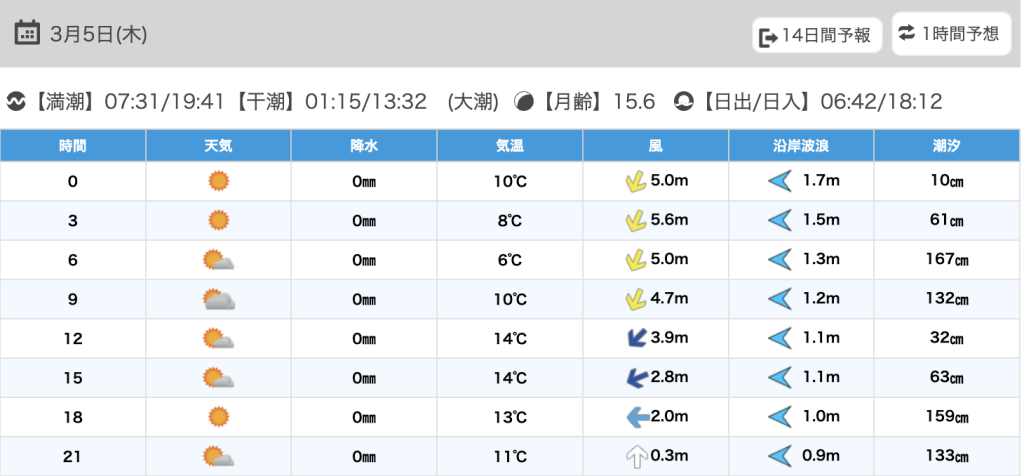
Task: Click the 沿岸波浪 column header
Action: 801,146
